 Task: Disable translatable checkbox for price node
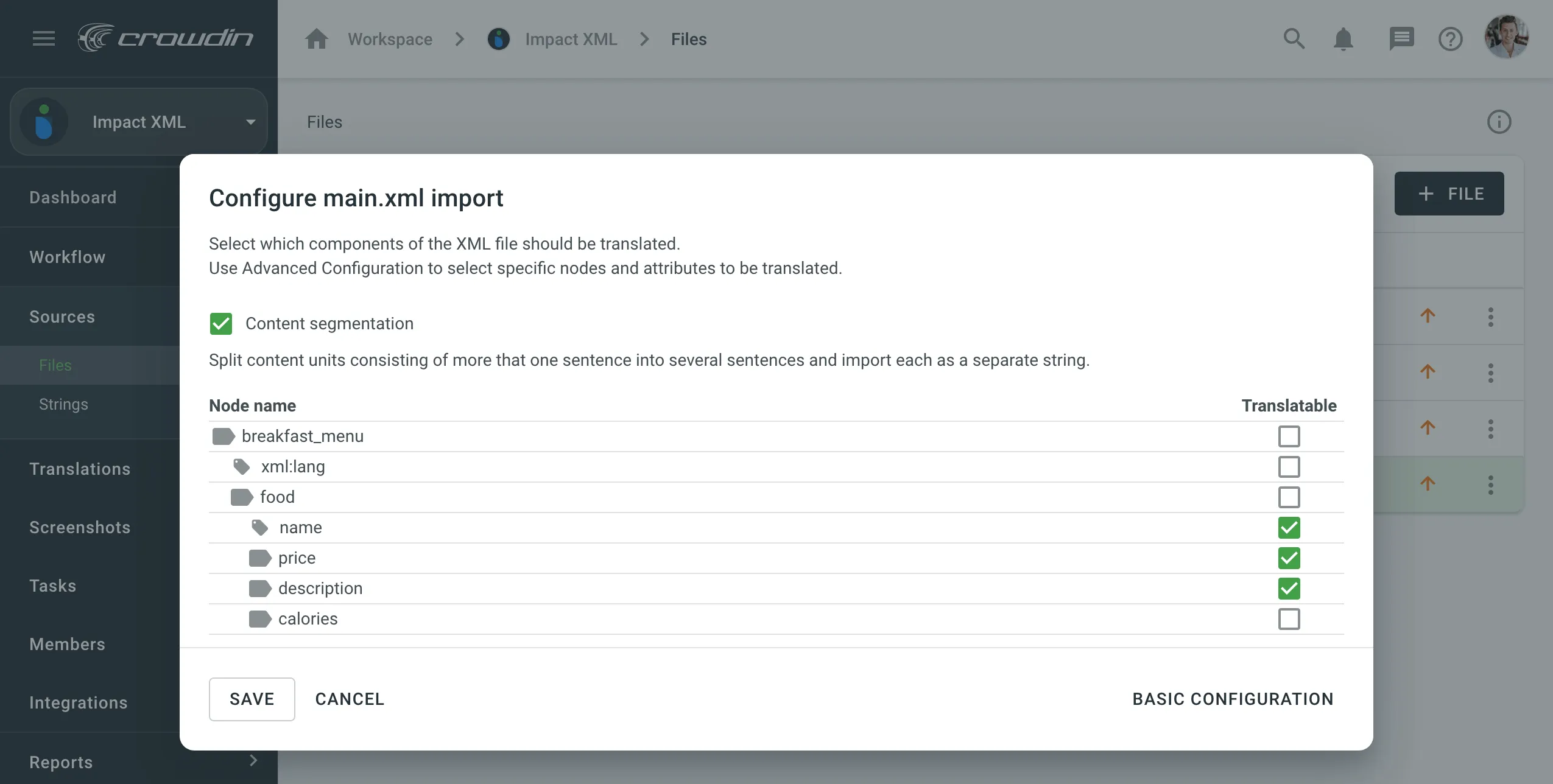pyautogui.click(x=1289, y=558)
